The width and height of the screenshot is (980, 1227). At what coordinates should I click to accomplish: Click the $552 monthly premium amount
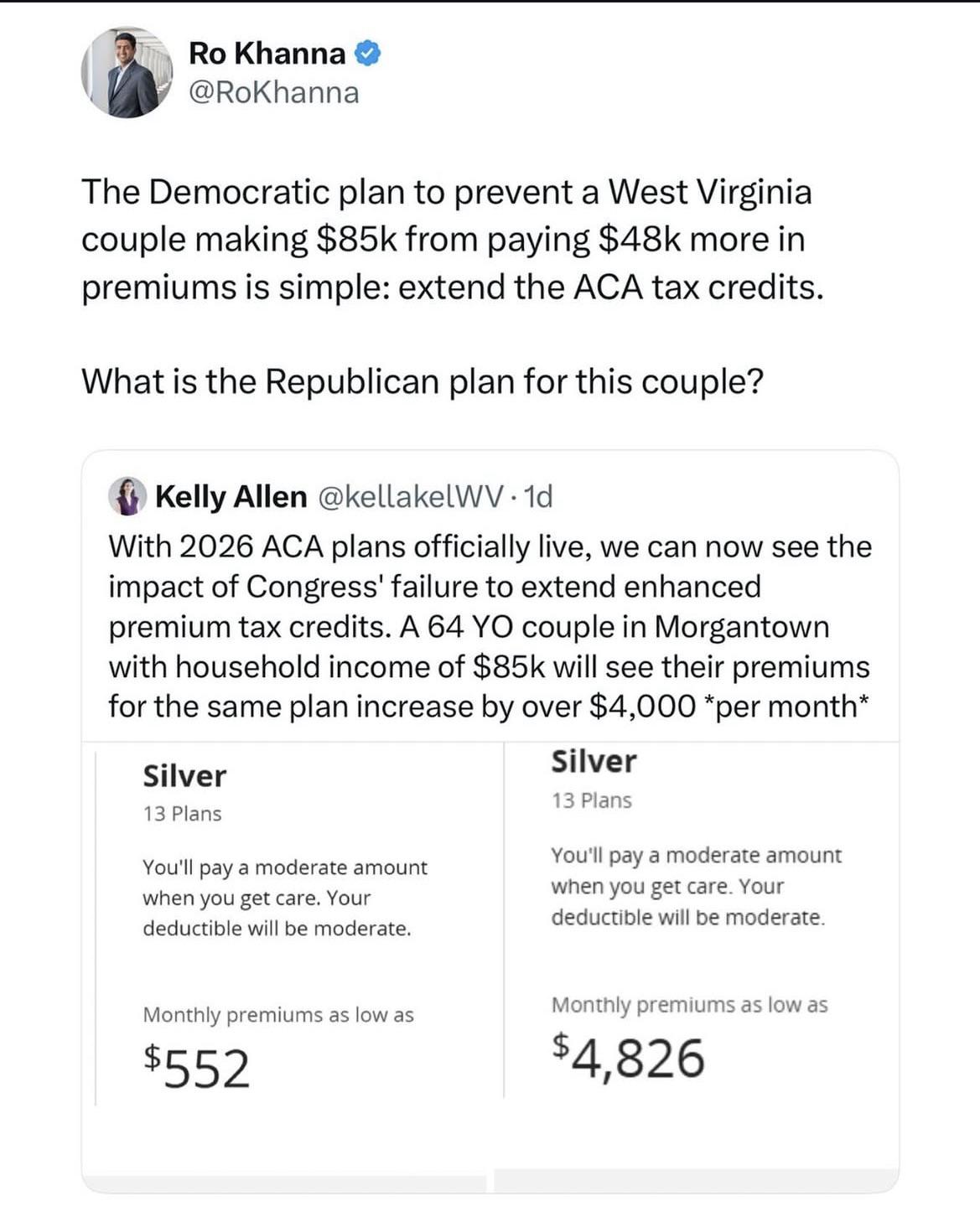[x=197, y=1067]
